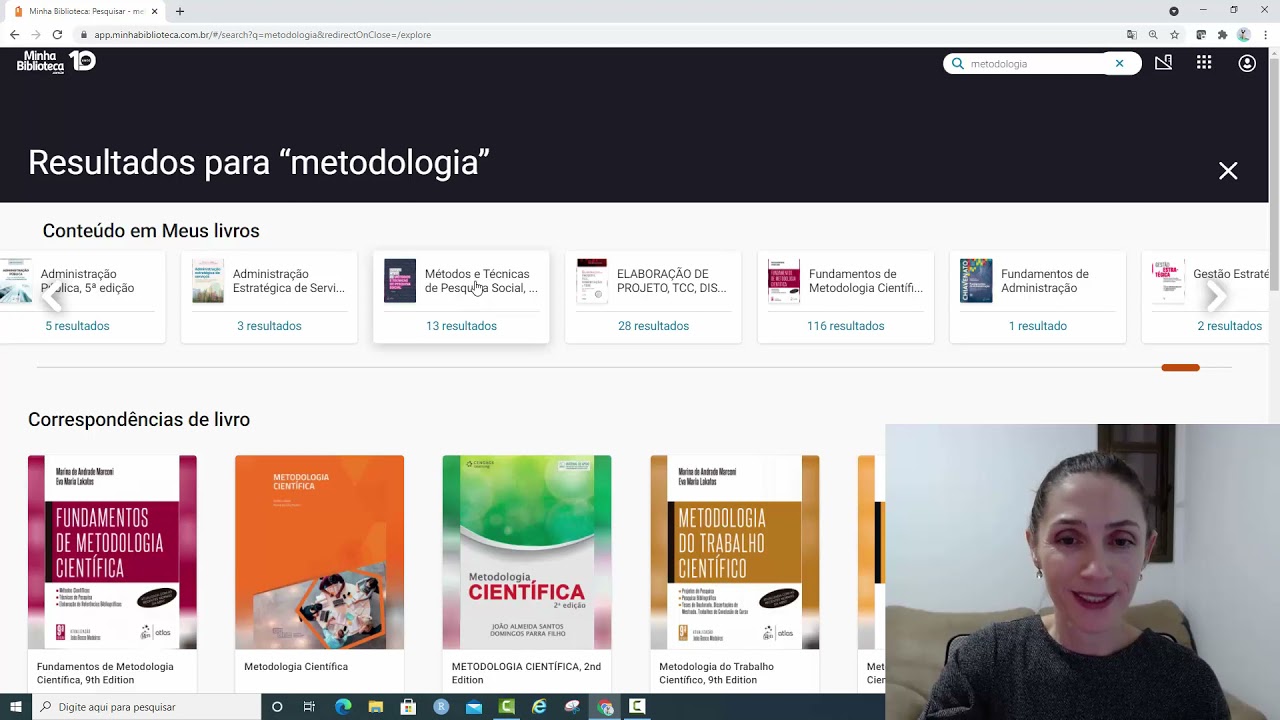Click Fundamentos de Administração small cover

pyautogui.click(x=976, y=281)
